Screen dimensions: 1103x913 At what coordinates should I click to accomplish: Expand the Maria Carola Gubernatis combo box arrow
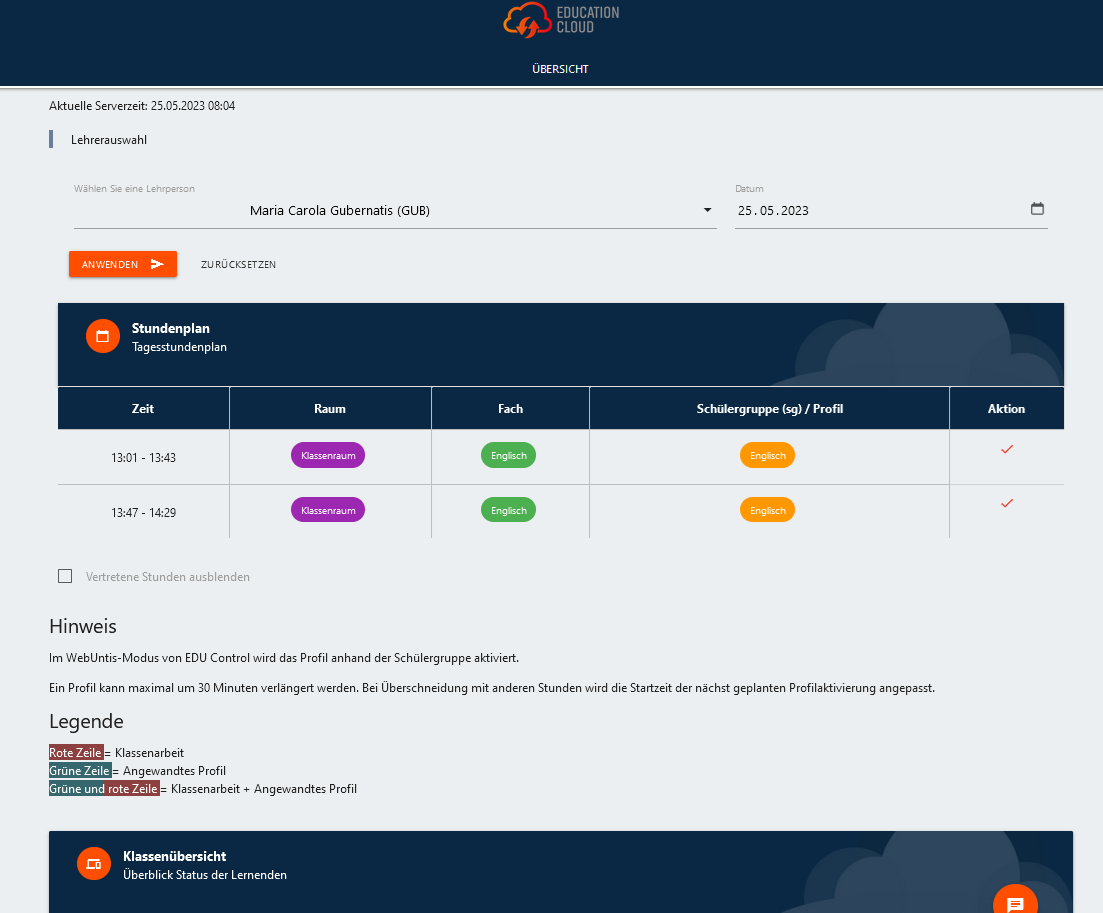pos(707,210)
